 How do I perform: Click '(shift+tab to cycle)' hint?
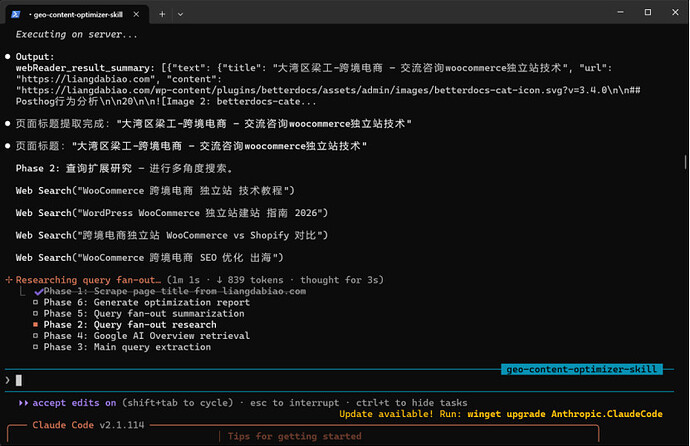178,403
